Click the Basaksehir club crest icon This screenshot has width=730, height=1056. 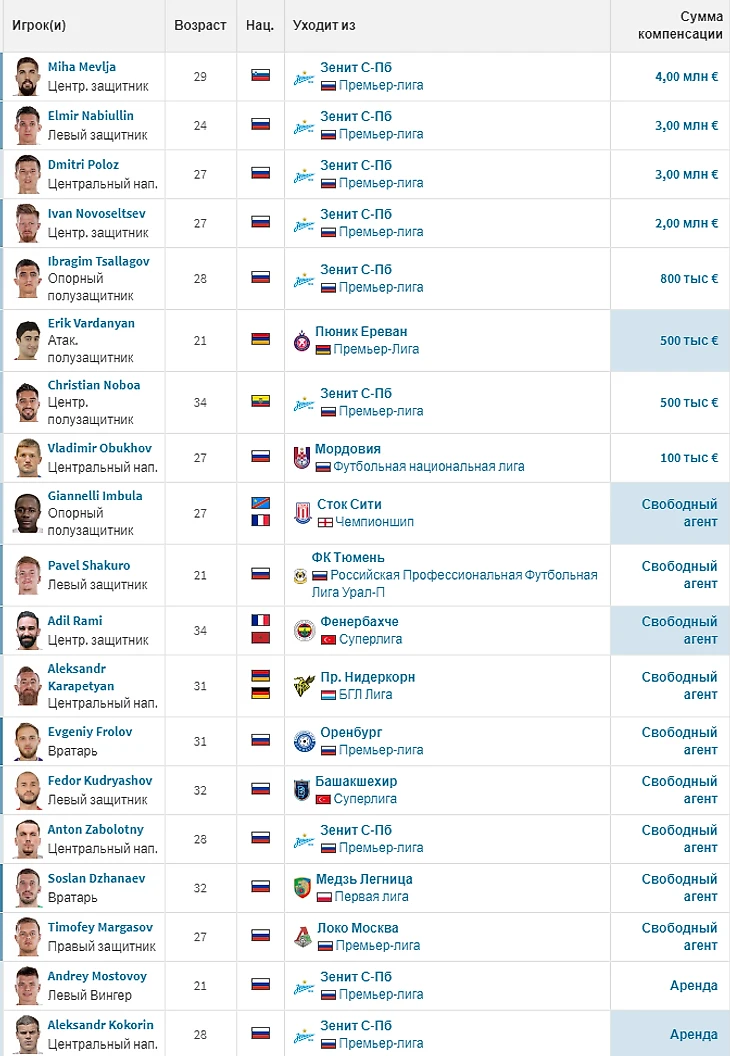(x=304, y=790)
